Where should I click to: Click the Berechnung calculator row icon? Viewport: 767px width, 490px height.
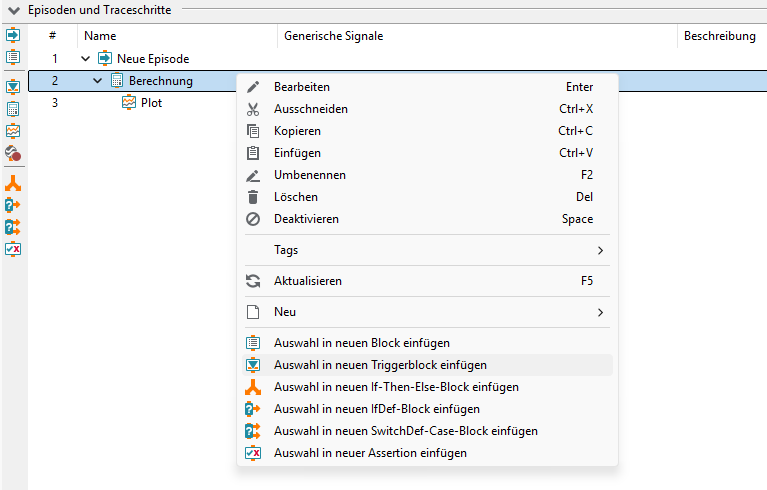pyautogui.click(x=117, y=81)
